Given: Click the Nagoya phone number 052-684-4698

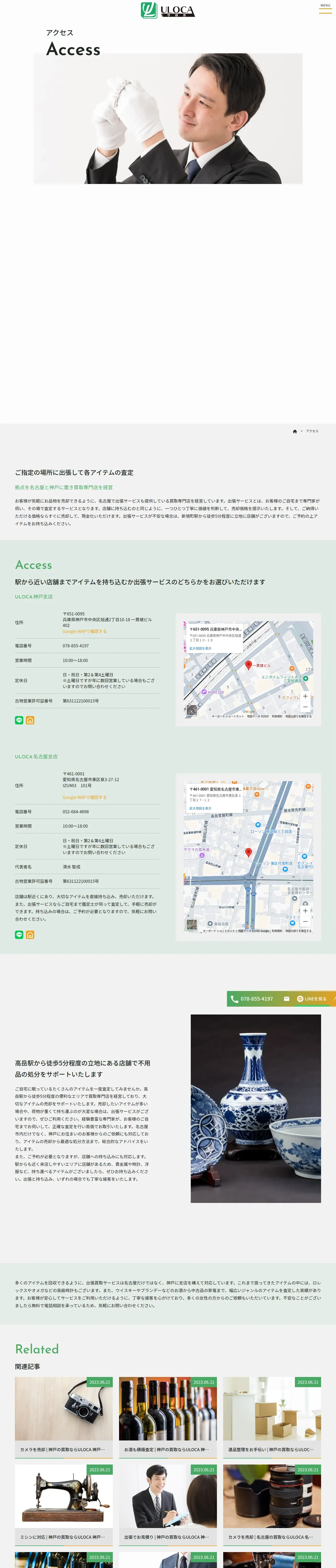Looking at the screenshot, I should (76, 811).
